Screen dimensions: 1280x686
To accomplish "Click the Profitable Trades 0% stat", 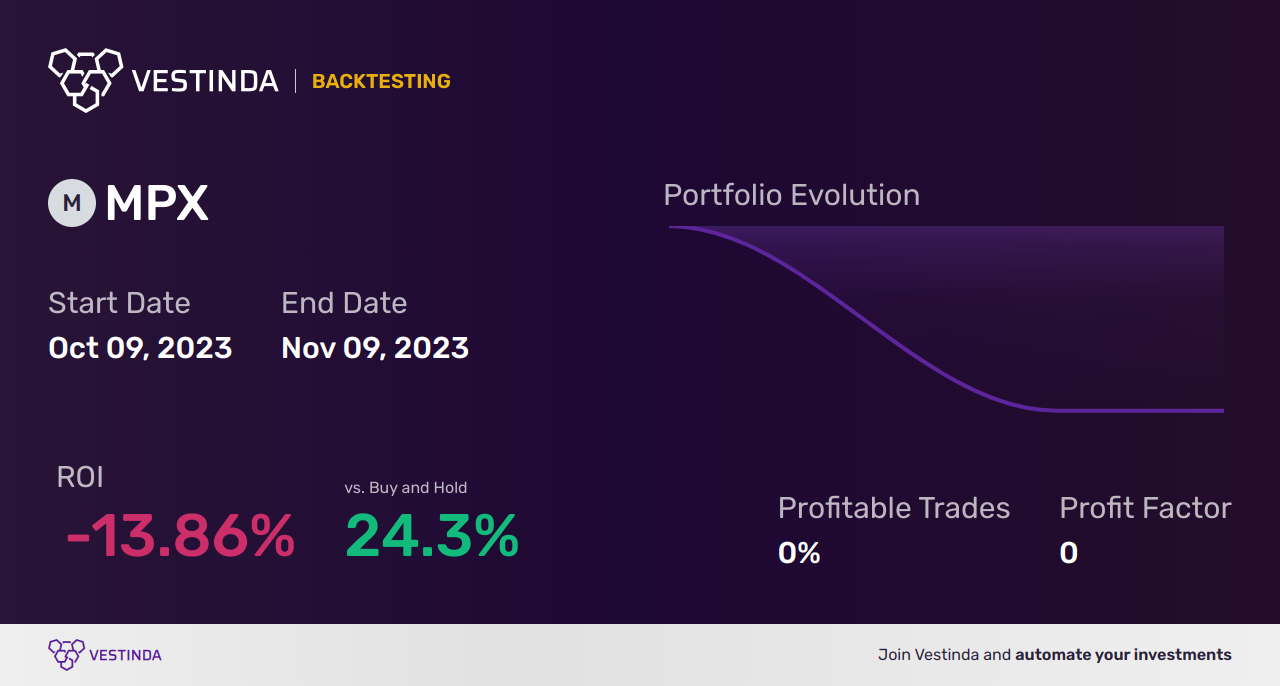I will 799,552.
